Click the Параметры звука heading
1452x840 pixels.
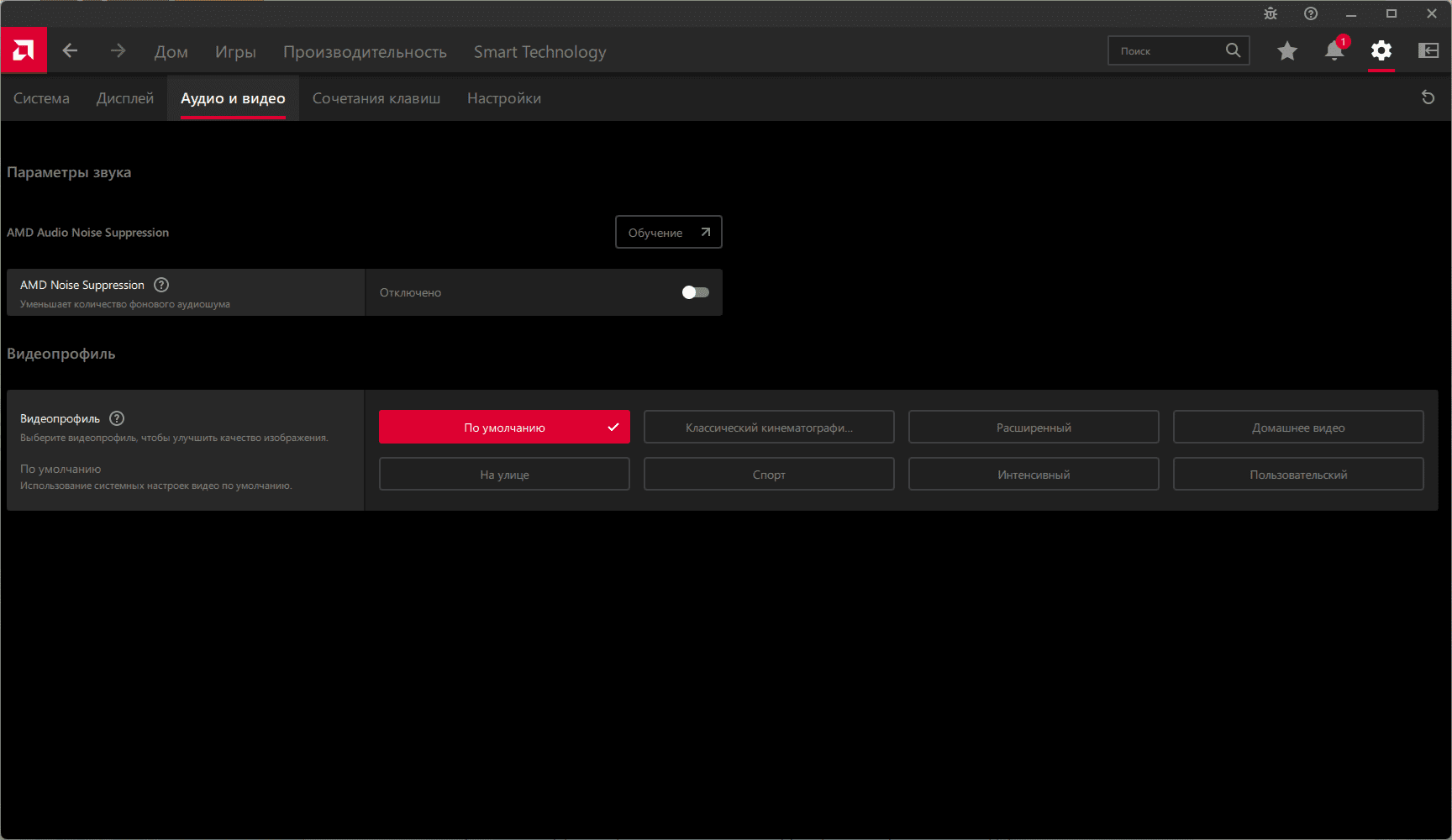point(69,172)
